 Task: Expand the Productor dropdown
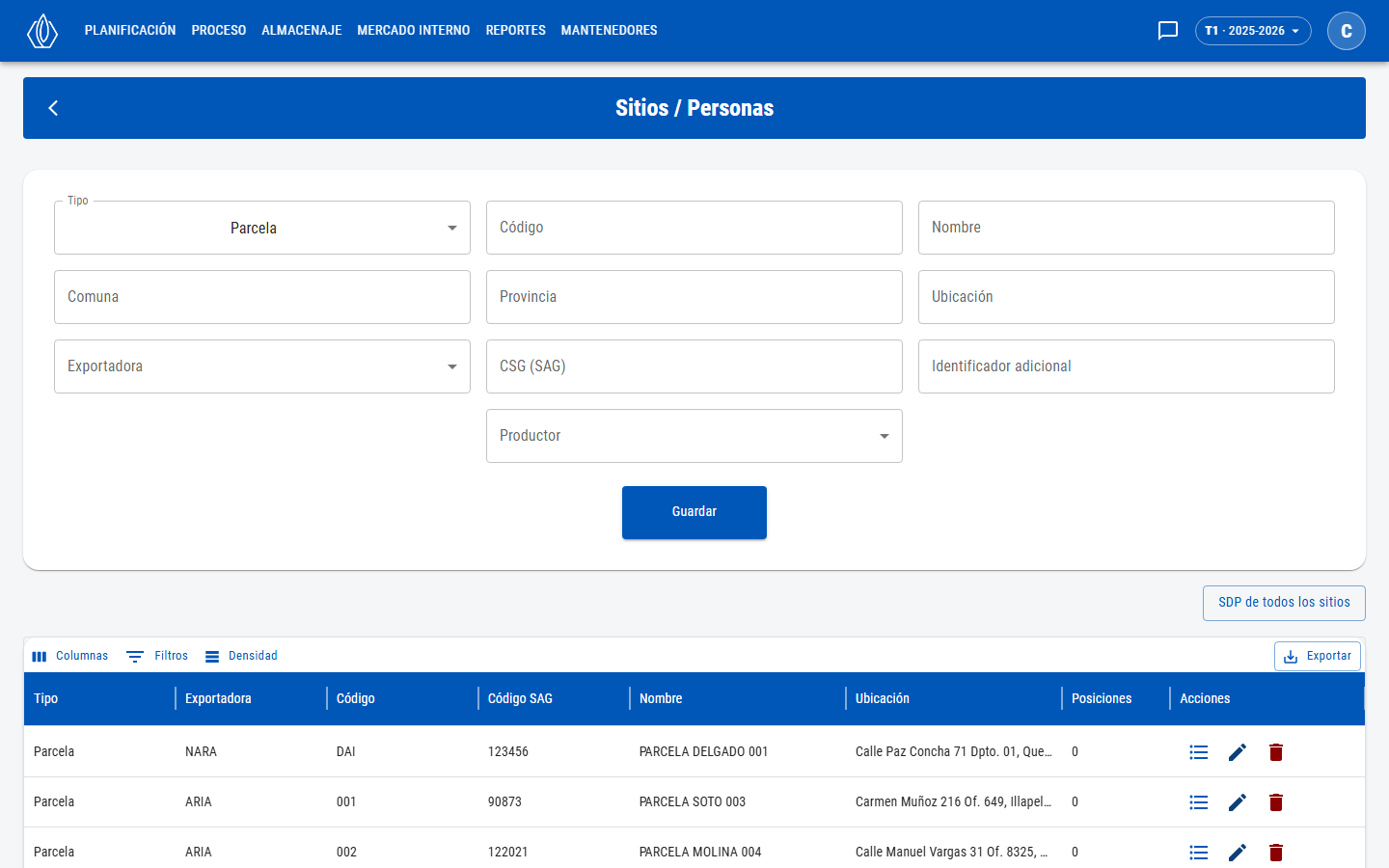coord(694,436)
